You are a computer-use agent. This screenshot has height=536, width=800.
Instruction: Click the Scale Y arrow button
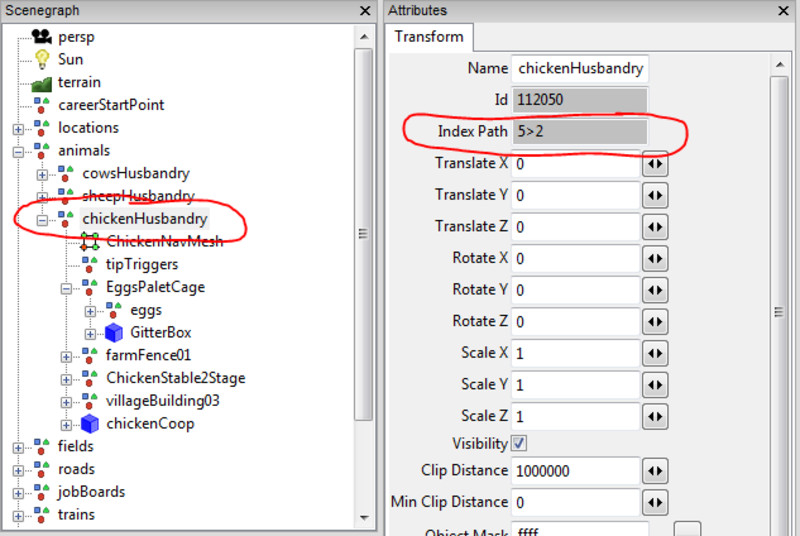tap(655, 385)
